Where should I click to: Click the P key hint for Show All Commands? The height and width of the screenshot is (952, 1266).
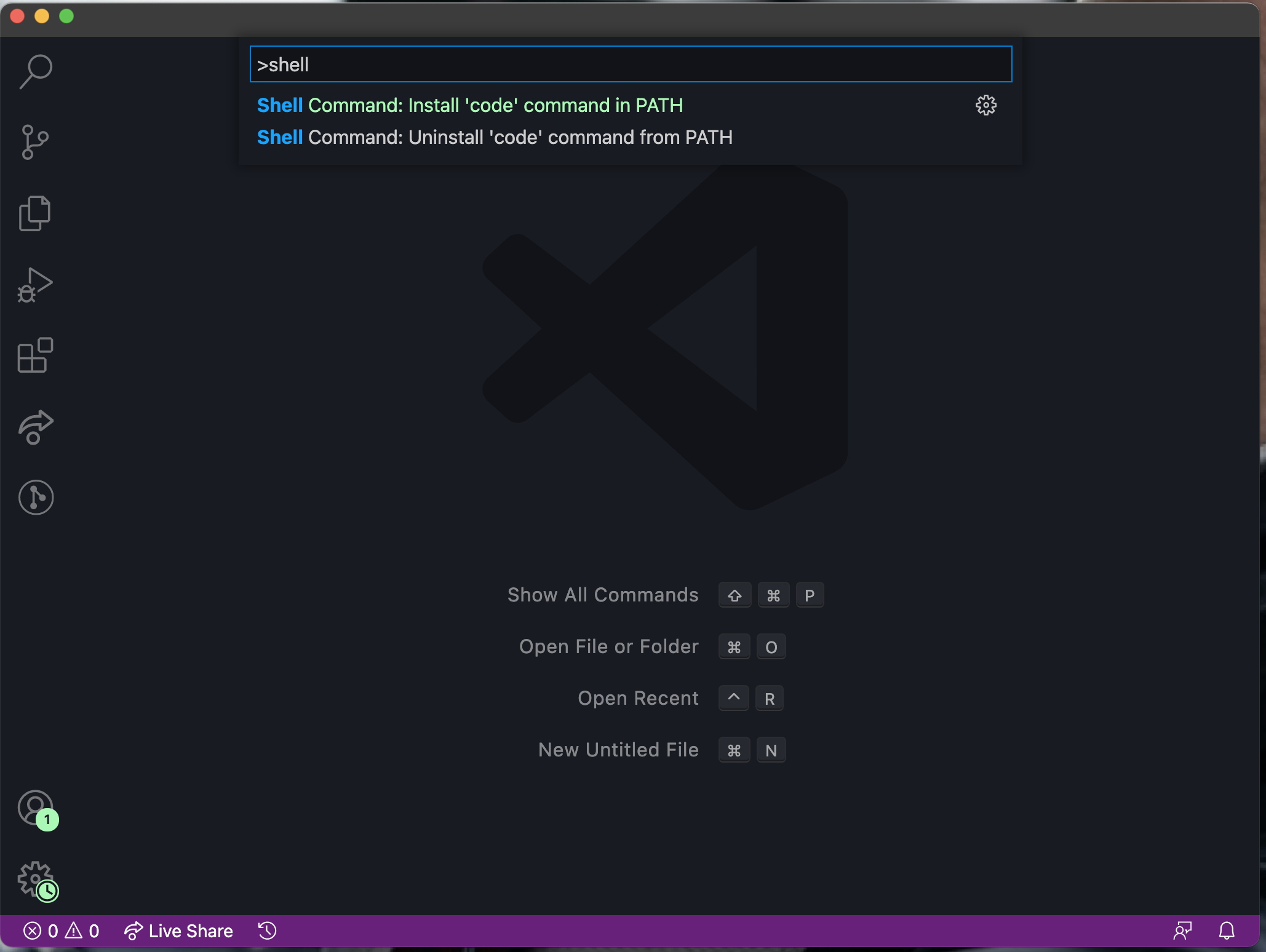[x=810, y=595]
